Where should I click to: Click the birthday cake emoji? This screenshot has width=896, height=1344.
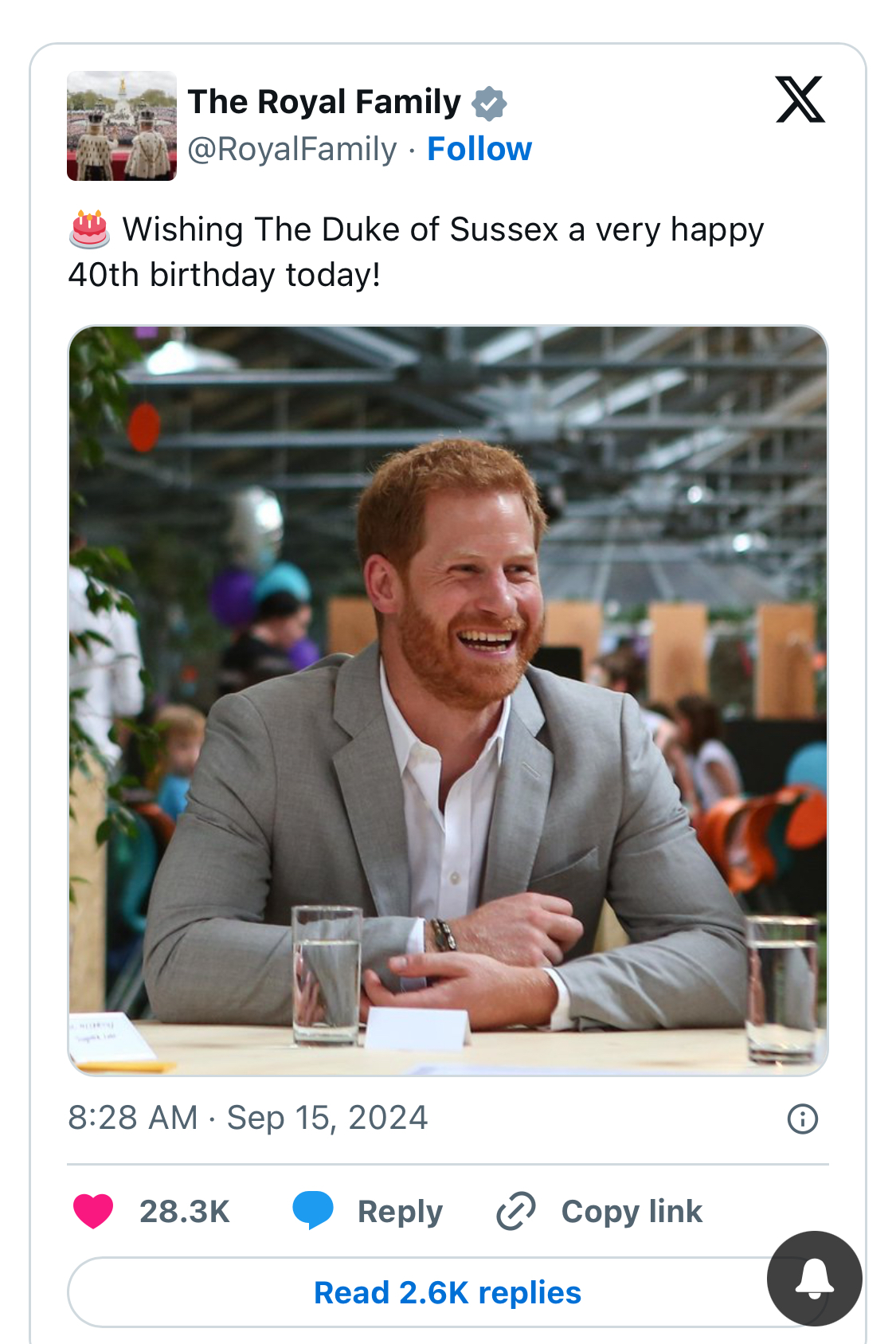(x=89, y=229)
